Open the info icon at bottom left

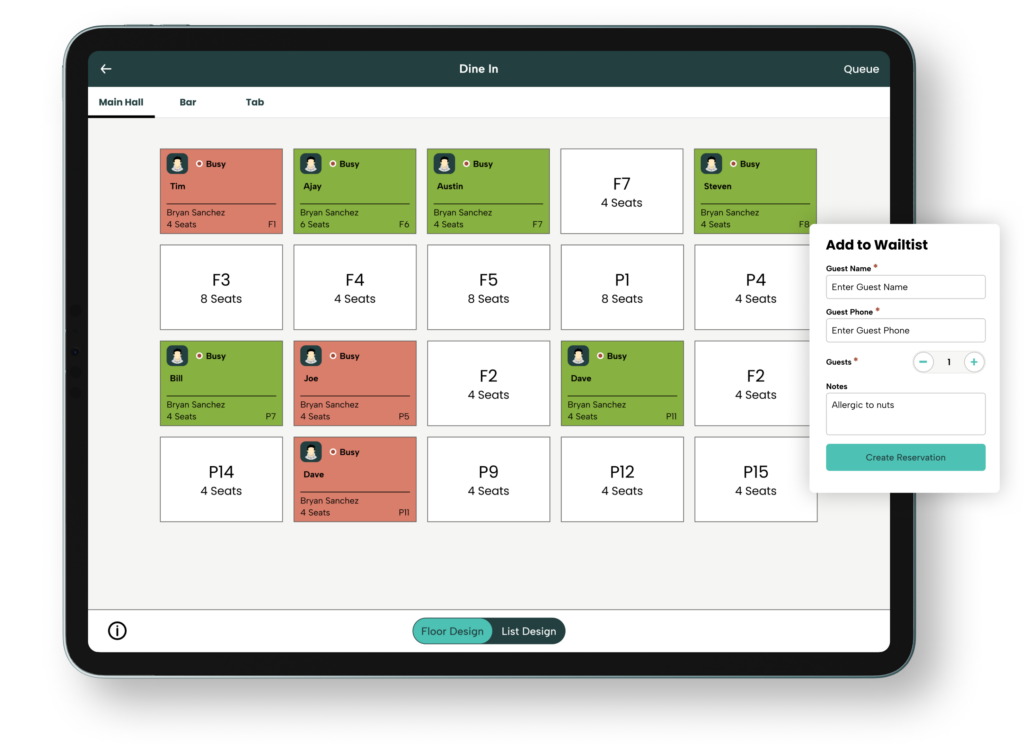[x=117, y=631]
